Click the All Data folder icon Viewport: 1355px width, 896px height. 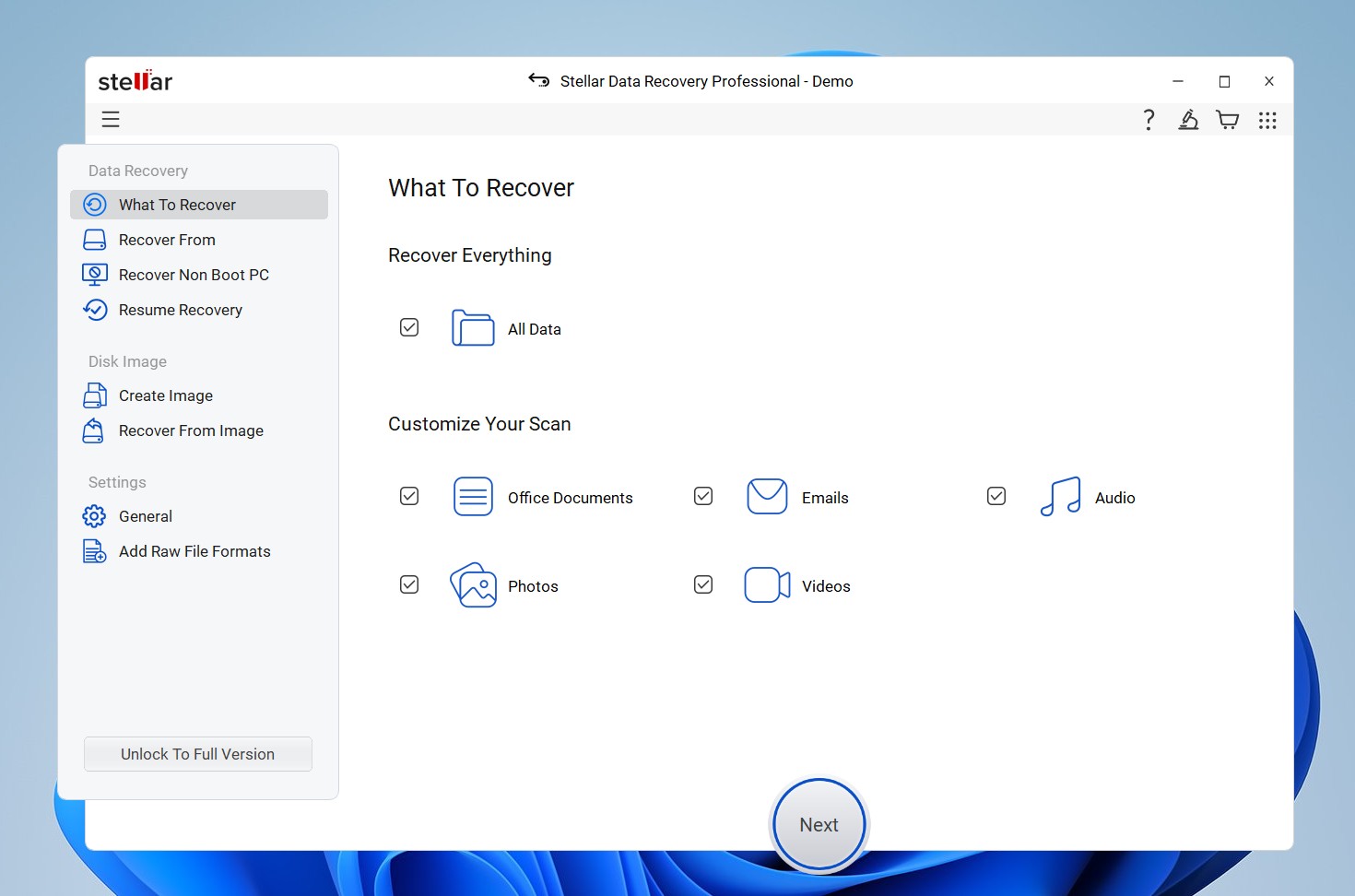473,327
